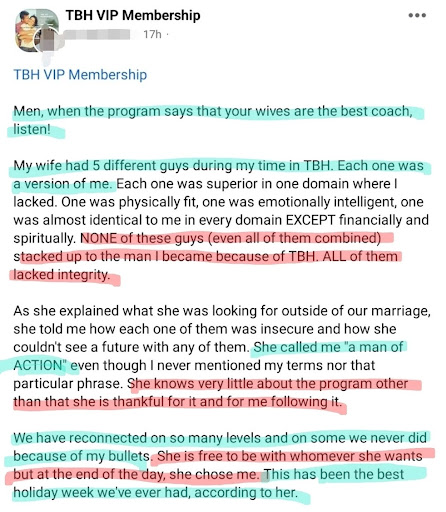Select the teal-highlighted line starting "Men, when the program"
This screenshot has width=446, height=512.
(x=213, y=111)
